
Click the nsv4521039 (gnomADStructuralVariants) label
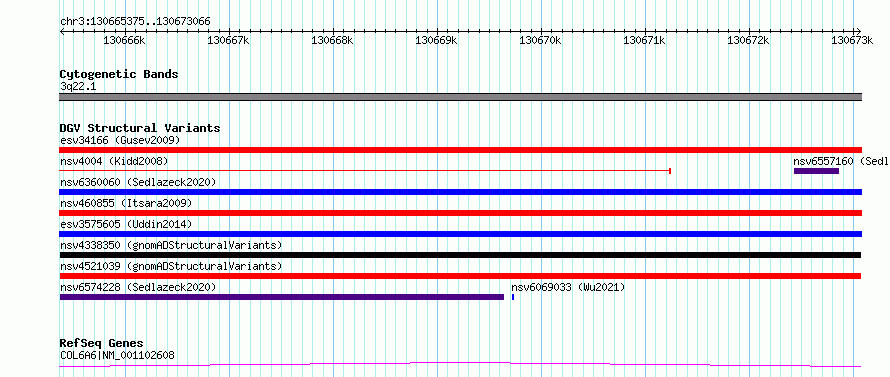pos(171,266)
